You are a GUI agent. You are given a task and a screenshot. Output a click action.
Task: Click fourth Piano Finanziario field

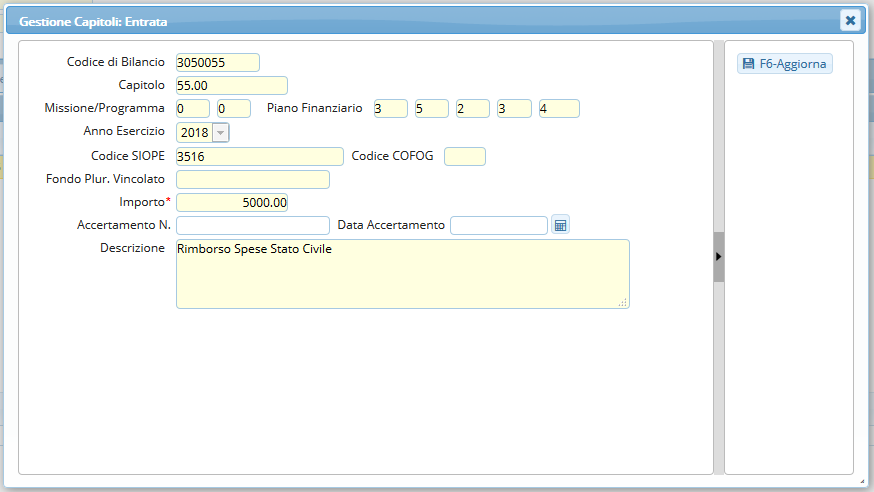[513, 108]
